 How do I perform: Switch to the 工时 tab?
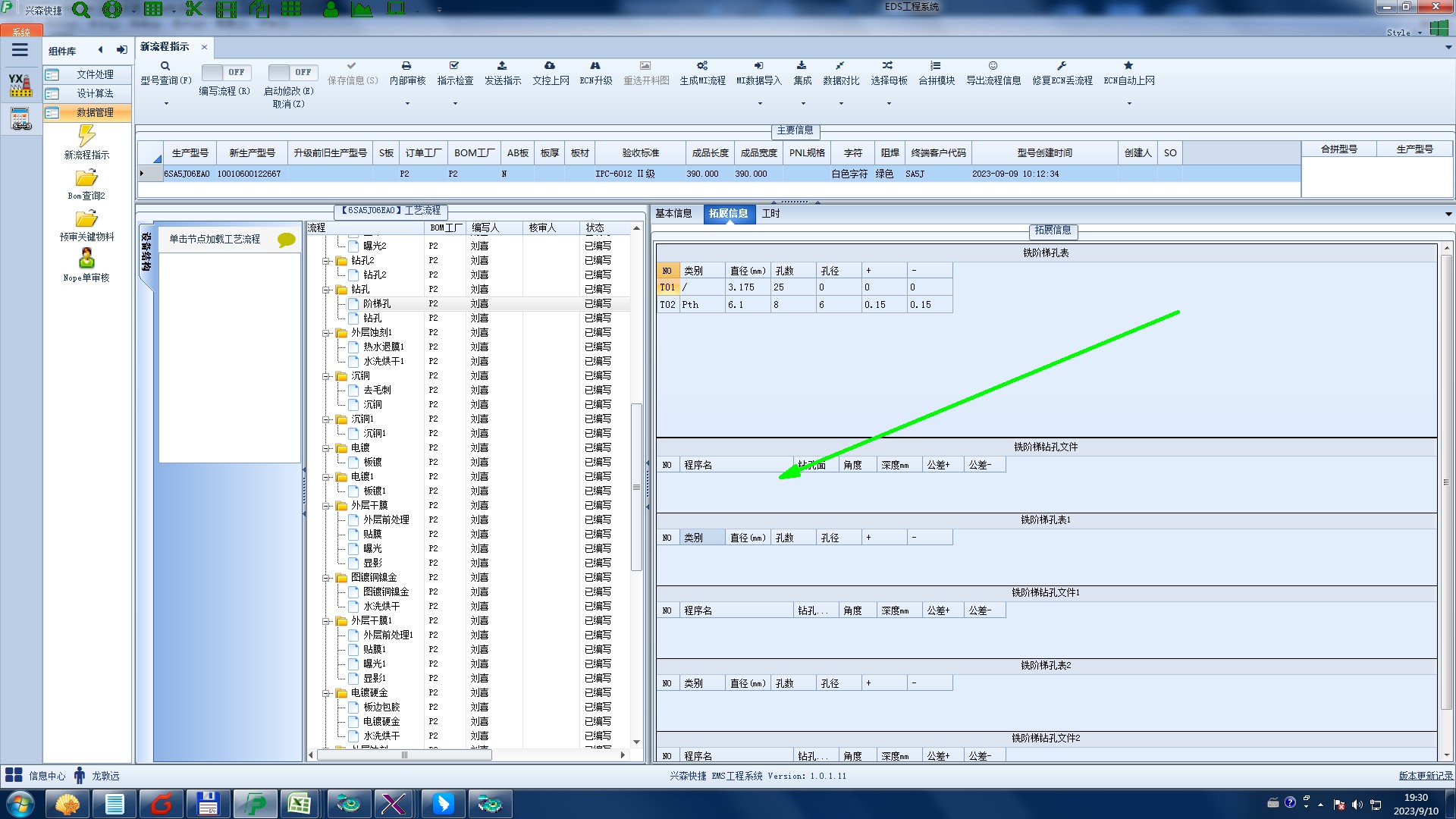click(x=770, y=214)
